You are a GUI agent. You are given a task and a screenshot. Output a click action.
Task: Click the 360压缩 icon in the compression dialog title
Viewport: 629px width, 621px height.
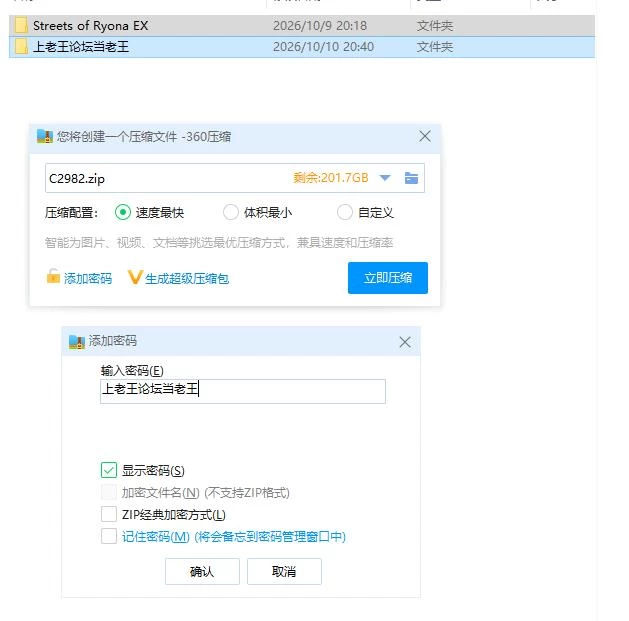point(45,136)
